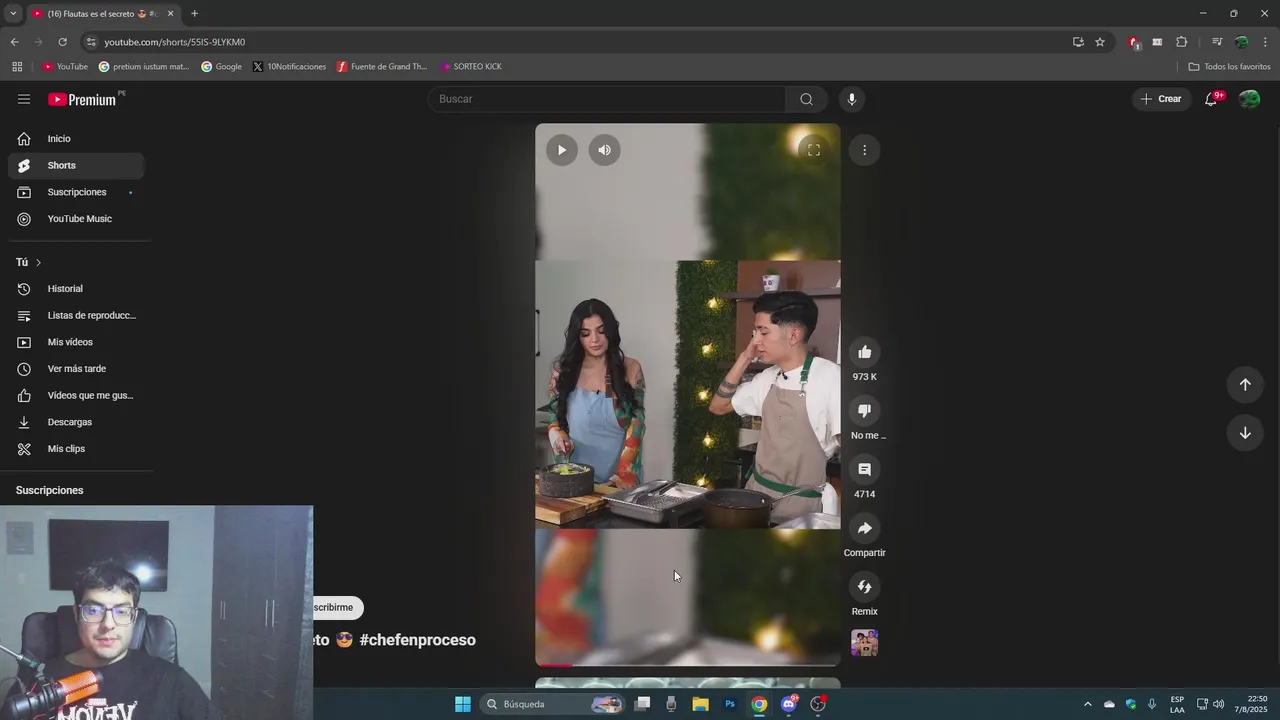Screen dimensions: 1280x720
Task: Open Listas de reproducción
Action: [x=76, y=315]
